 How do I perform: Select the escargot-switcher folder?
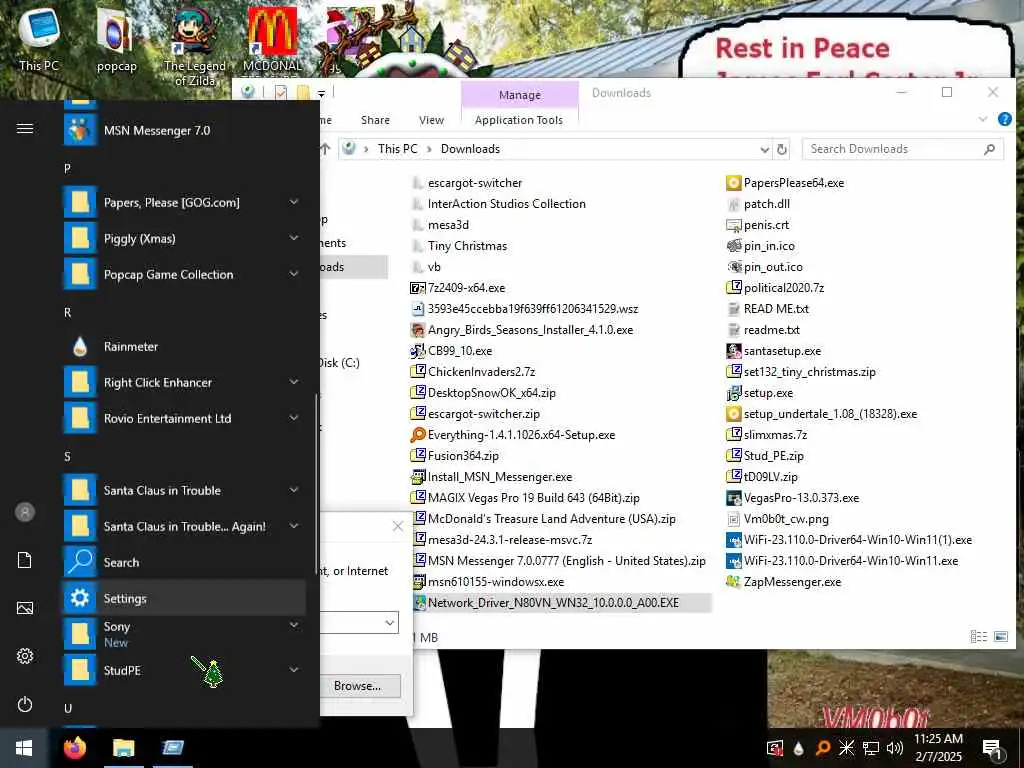(468, 183)
